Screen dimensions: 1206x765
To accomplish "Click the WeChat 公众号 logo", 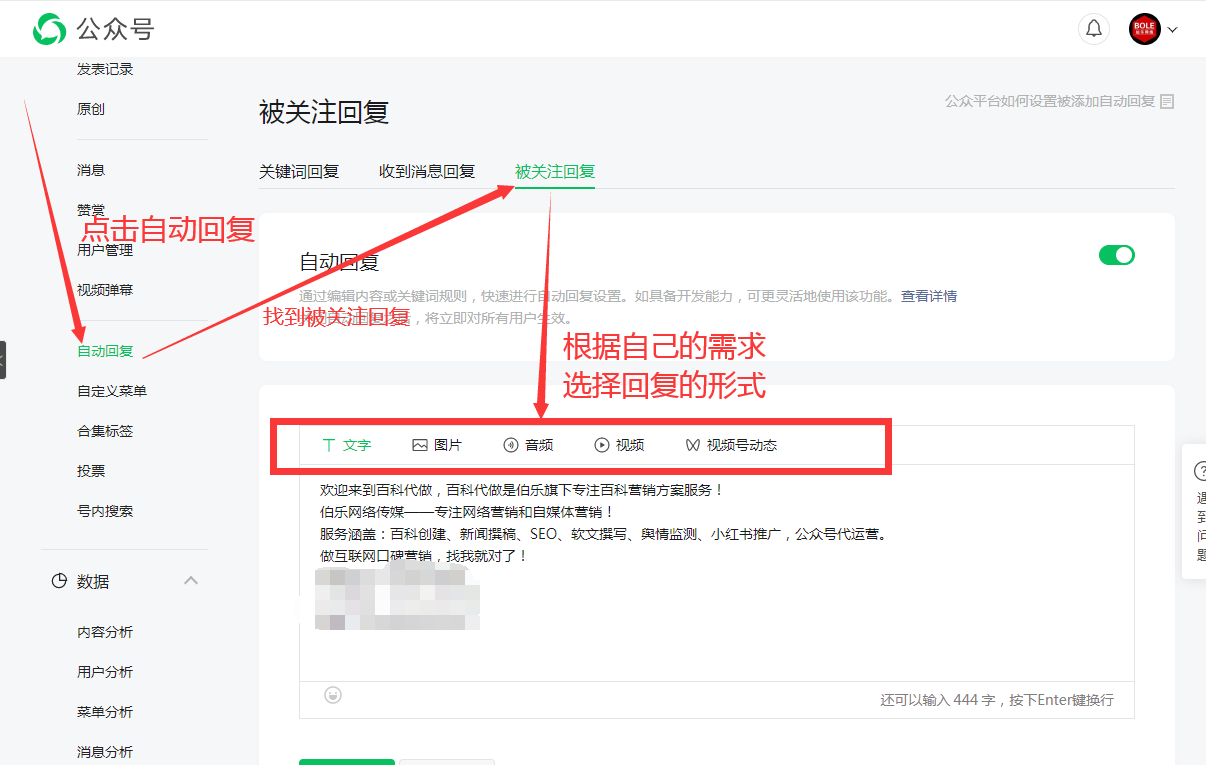I will click(93, 29).
